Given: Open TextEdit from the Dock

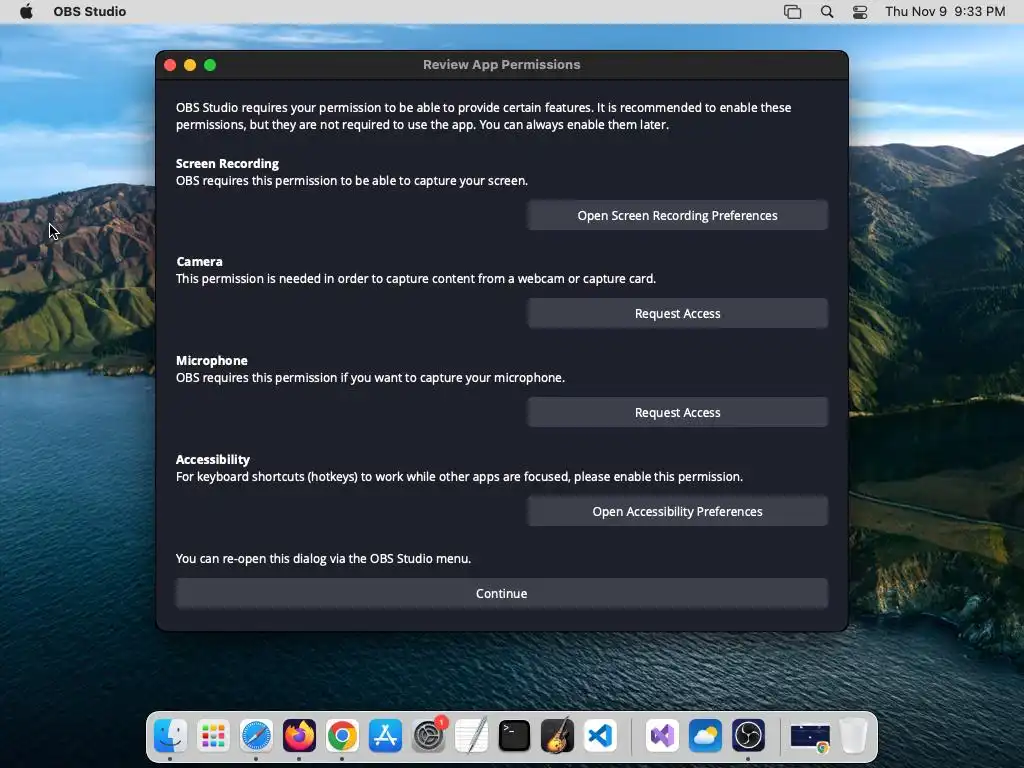Looking at the screenshot, I should (472, 736).
